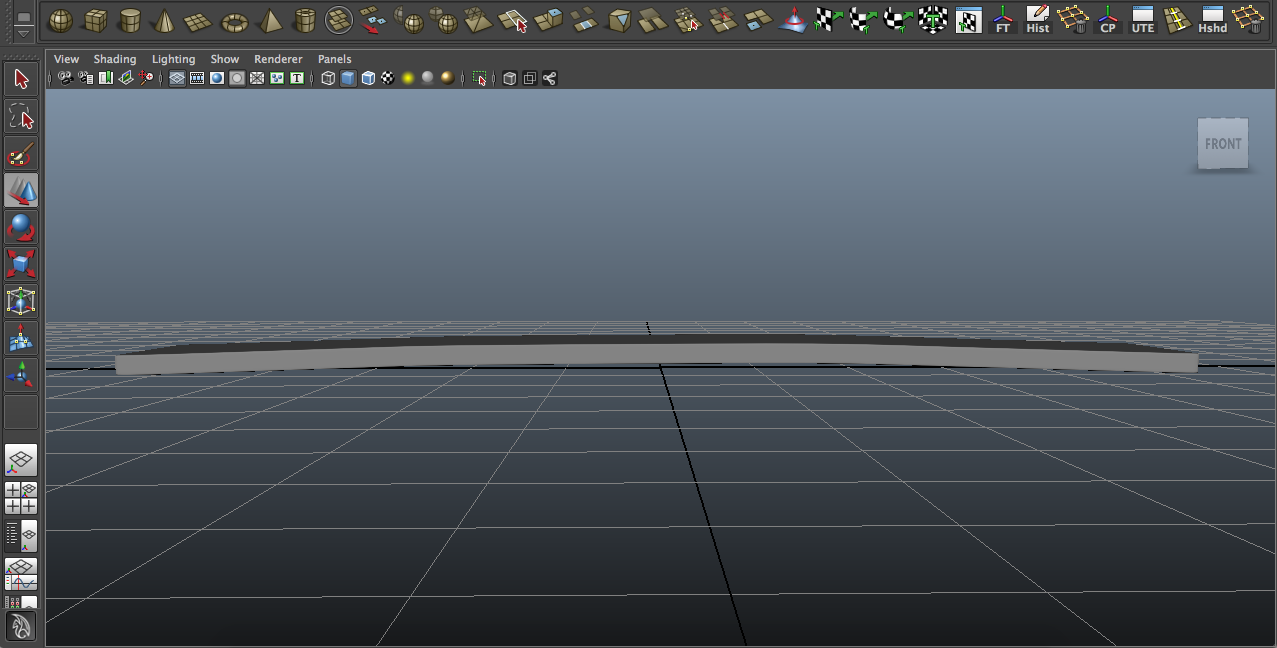Open the Shading menu of the panel
Image resolution: width=1277 pixels, height=648 pixels.
click(x=115, y=58)
